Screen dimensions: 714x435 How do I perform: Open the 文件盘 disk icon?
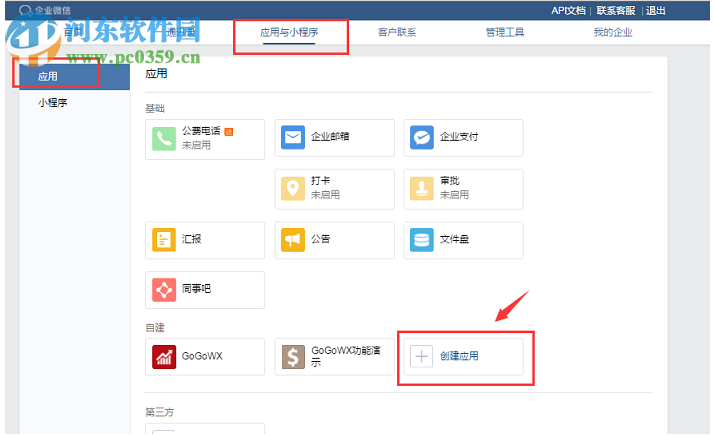pyautogui.click(x=422, y=240)
